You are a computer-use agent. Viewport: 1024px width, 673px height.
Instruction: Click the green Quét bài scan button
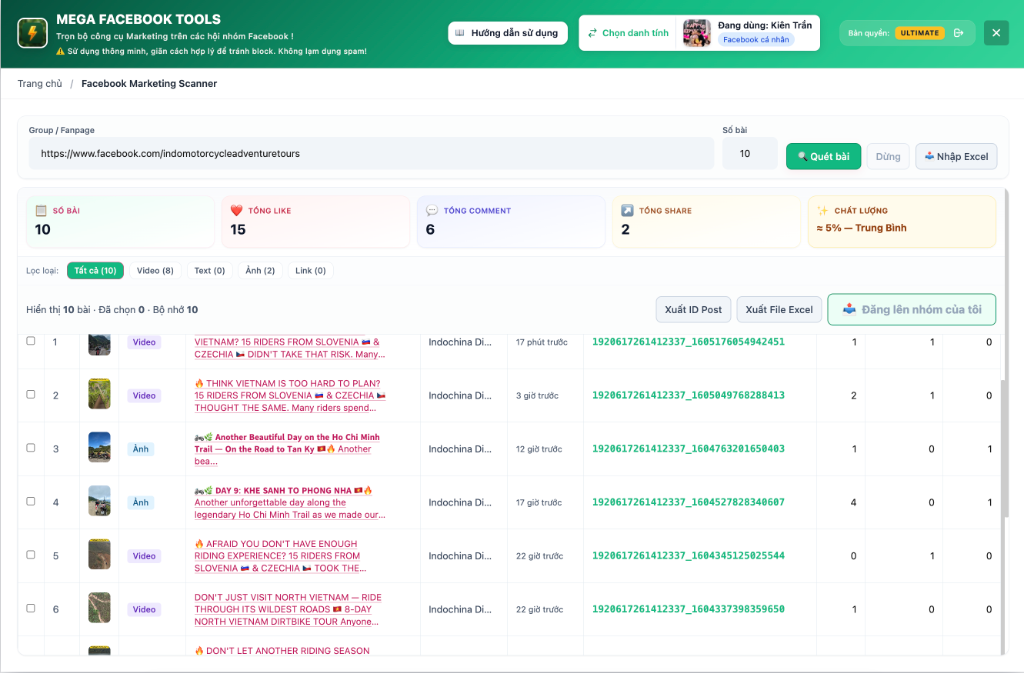pos(823,157)
